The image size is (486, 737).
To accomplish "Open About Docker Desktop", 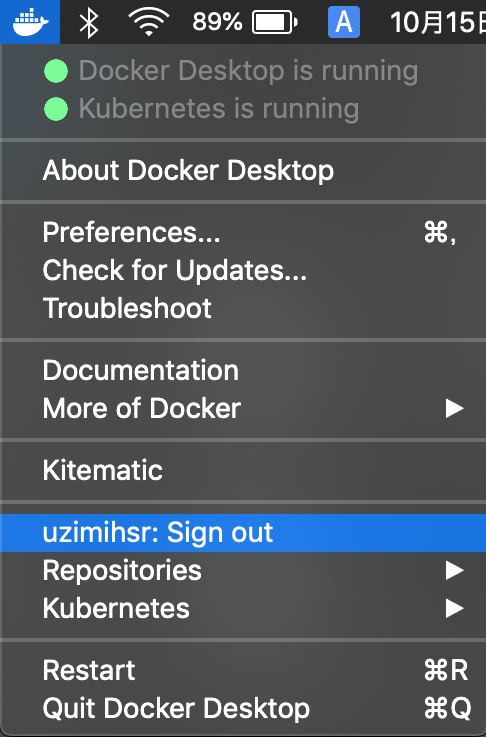I will point(243,170).
